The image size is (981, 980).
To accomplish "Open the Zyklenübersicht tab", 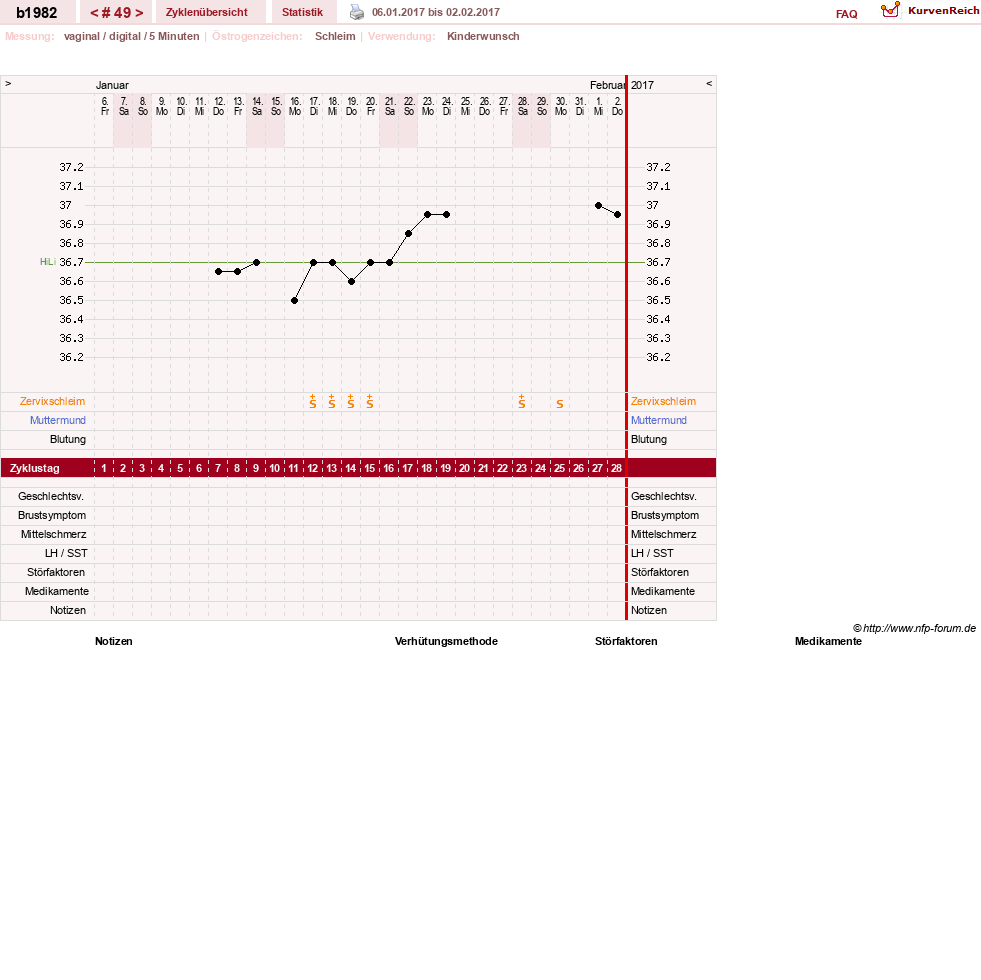I will click(x=206, y=12).
